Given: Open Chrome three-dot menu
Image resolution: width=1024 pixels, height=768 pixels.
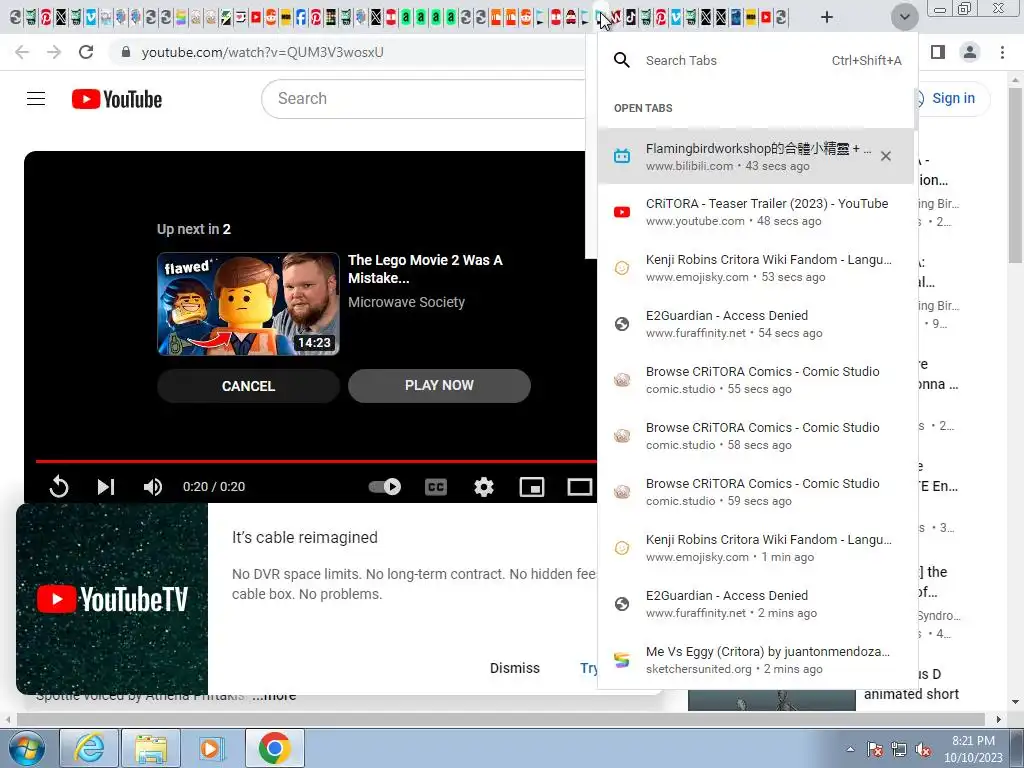Looking at the screenshot, I should [x=1002, y=52].
